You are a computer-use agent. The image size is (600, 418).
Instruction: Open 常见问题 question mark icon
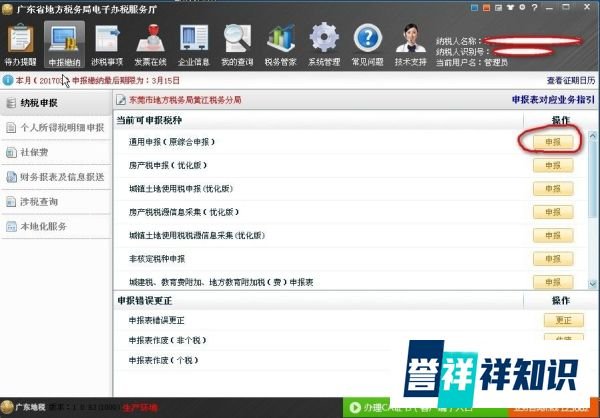tap(367, 44)
